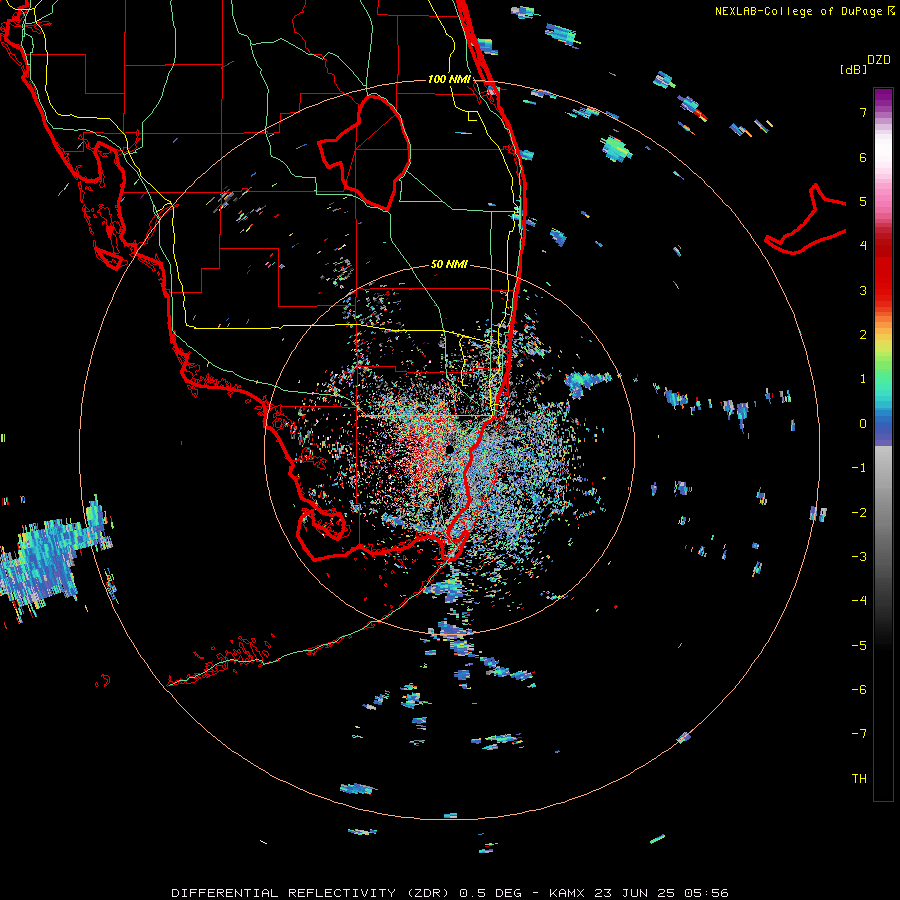Click the Lake Okeechobee red outline
The height and width of the screenshot is (900, 900).
pos(365,153)
